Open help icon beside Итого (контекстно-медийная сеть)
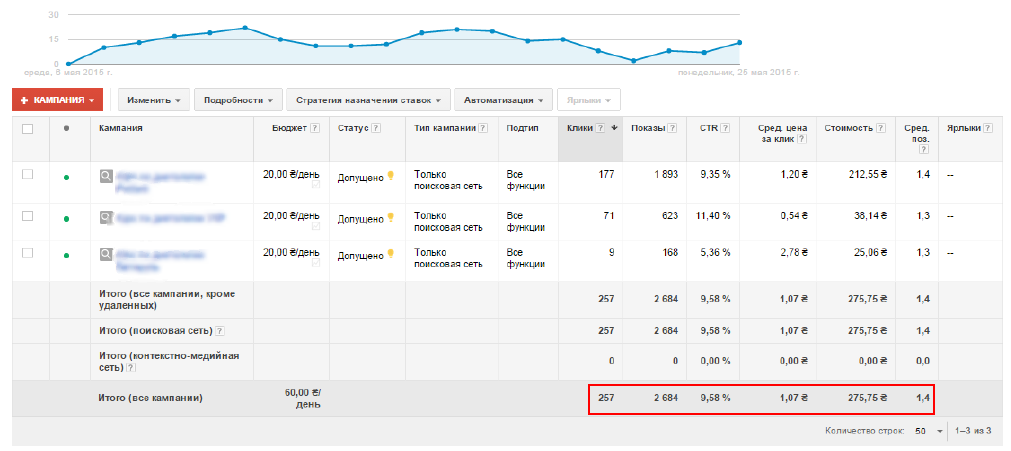This screenshot has width=1011, height=451. [x=131, y=367]
